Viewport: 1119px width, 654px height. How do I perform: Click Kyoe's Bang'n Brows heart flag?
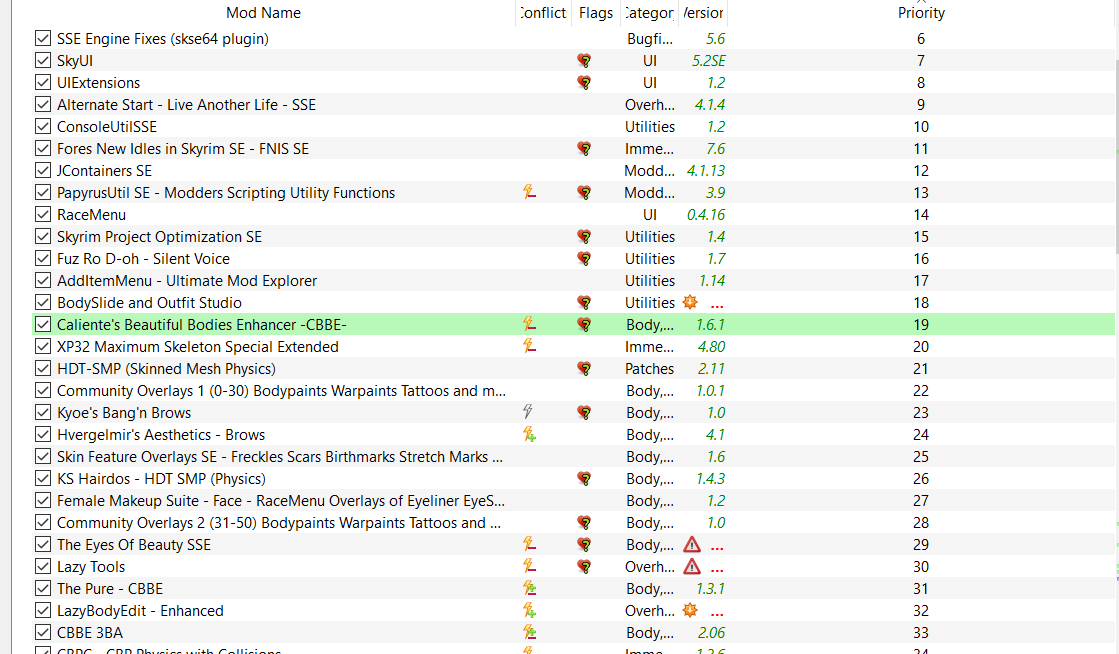tap(584, 413)
